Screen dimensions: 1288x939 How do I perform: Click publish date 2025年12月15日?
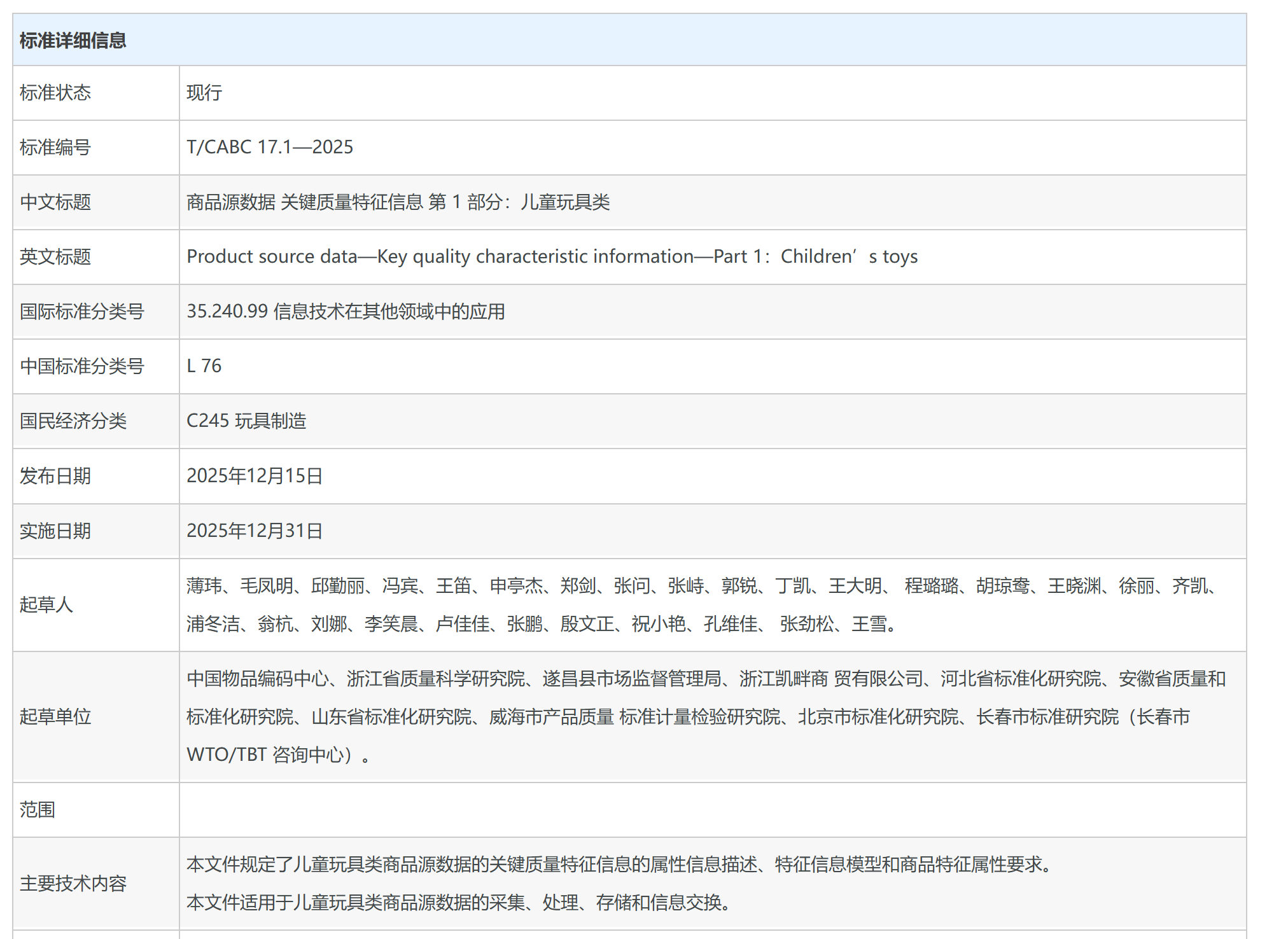255,476
